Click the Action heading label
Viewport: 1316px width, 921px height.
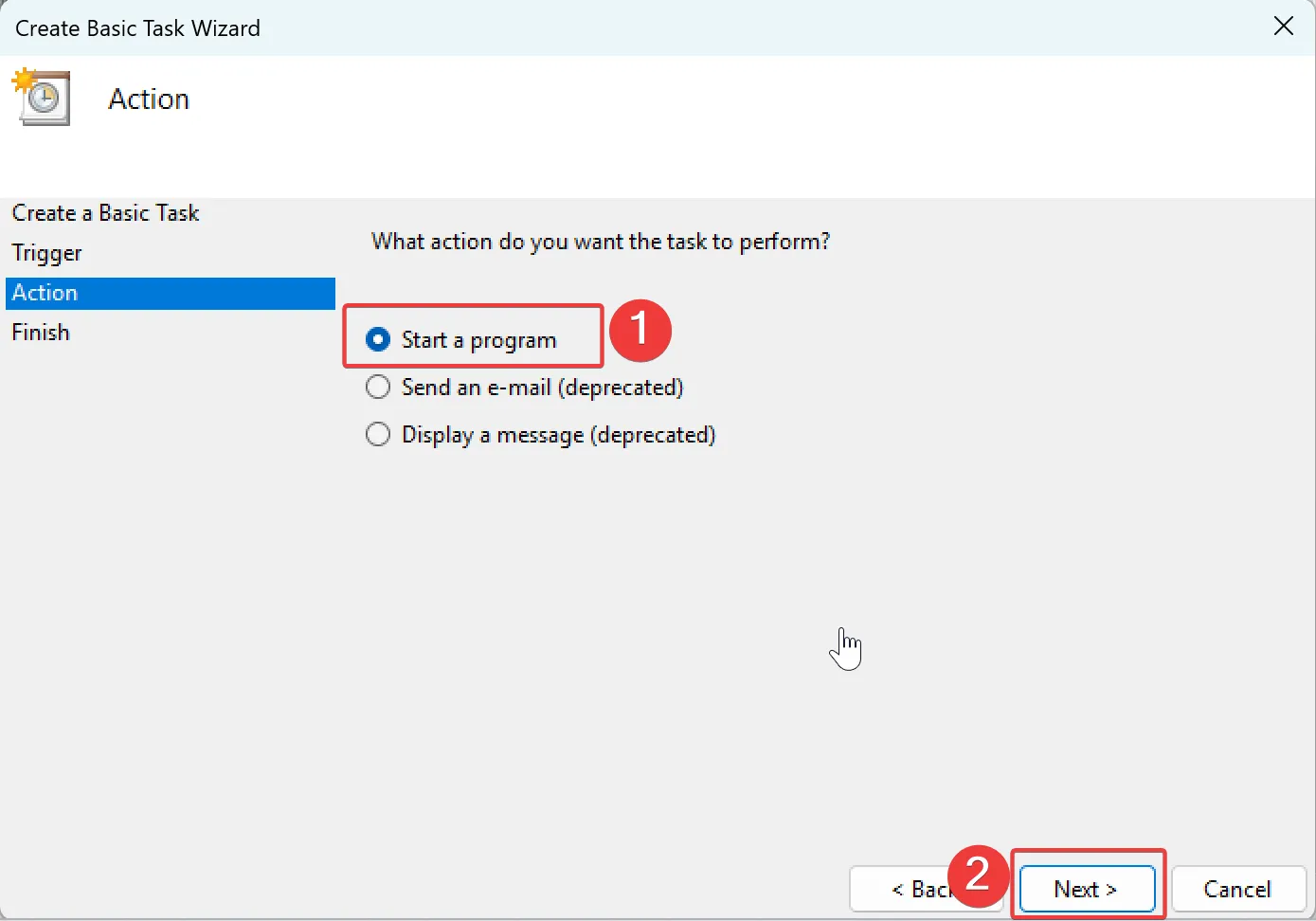click(148, 98)
